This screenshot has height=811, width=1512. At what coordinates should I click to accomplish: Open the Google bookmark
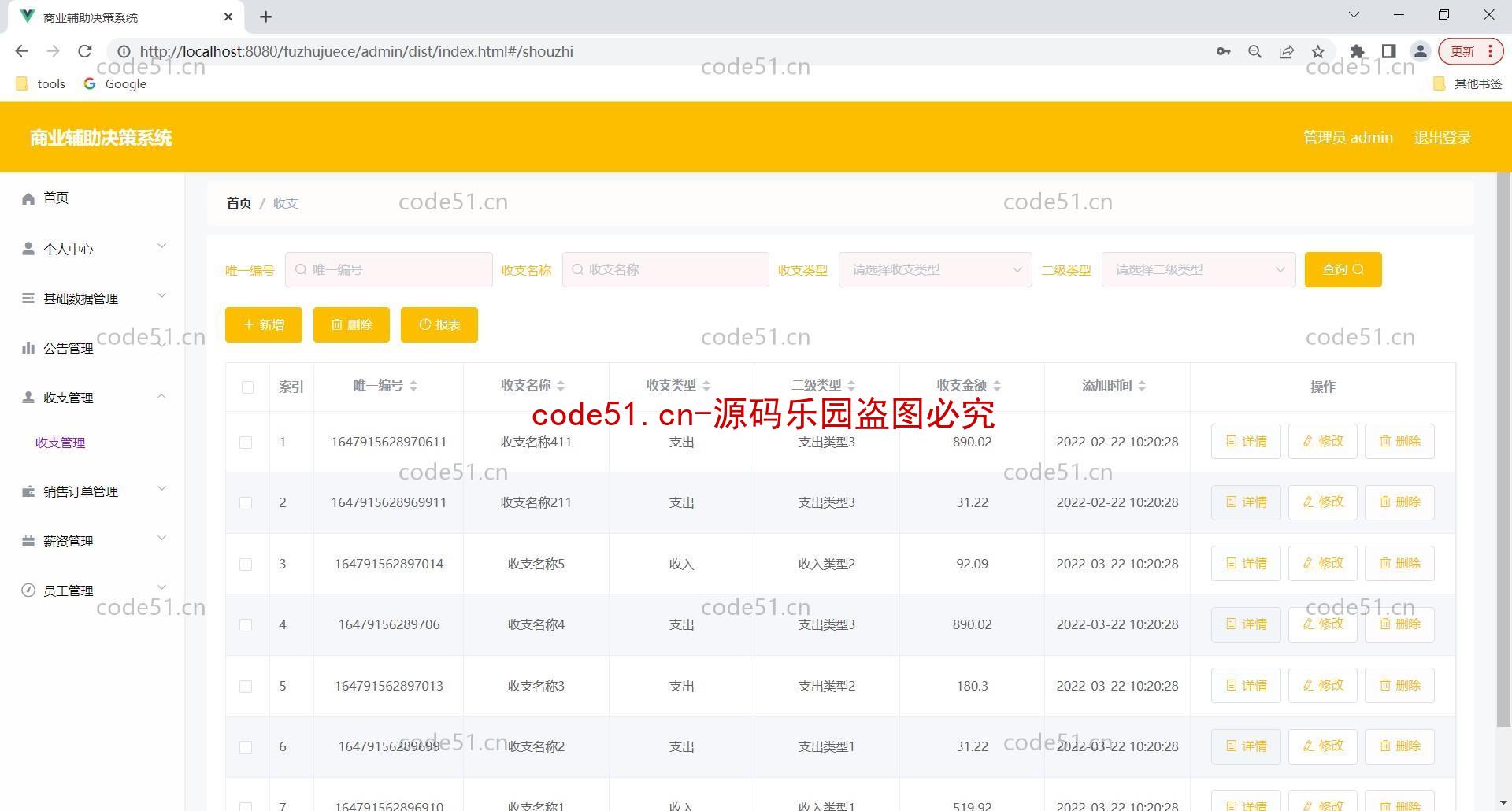coord(115,83)
